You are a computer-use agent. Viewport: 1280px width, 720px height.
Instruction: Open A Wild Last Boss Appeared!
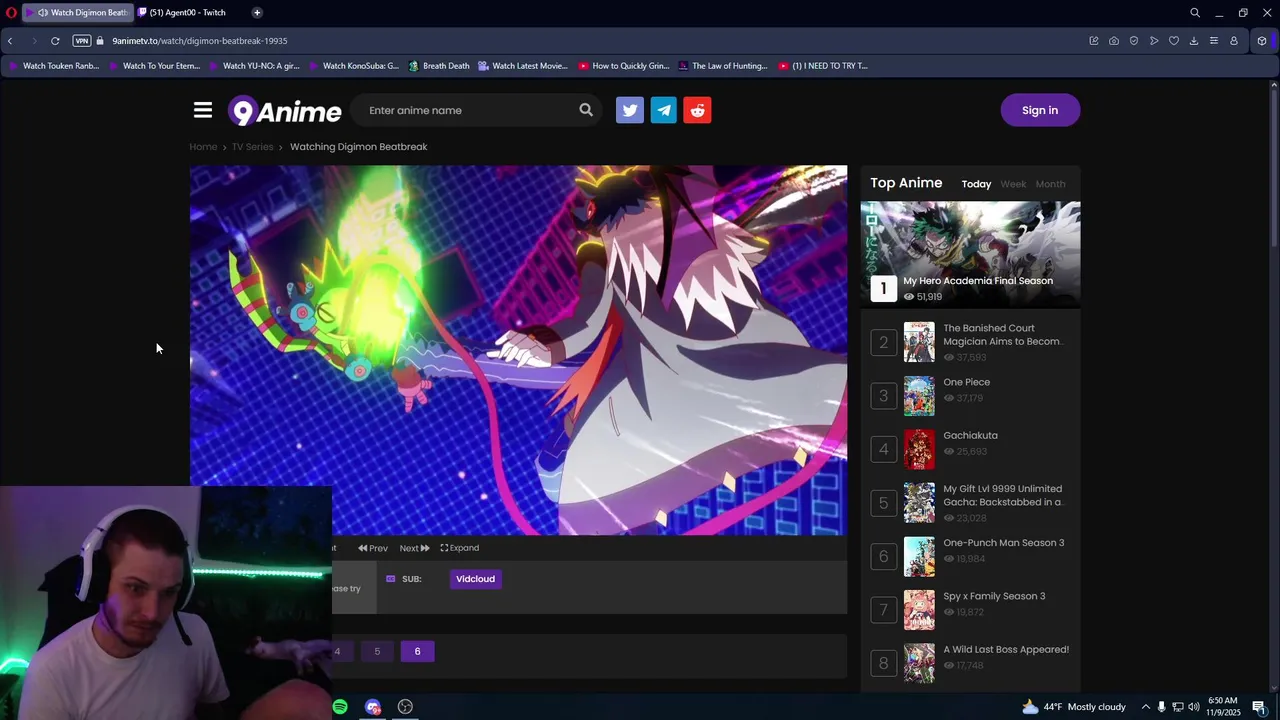click(x=1006, y=650)
